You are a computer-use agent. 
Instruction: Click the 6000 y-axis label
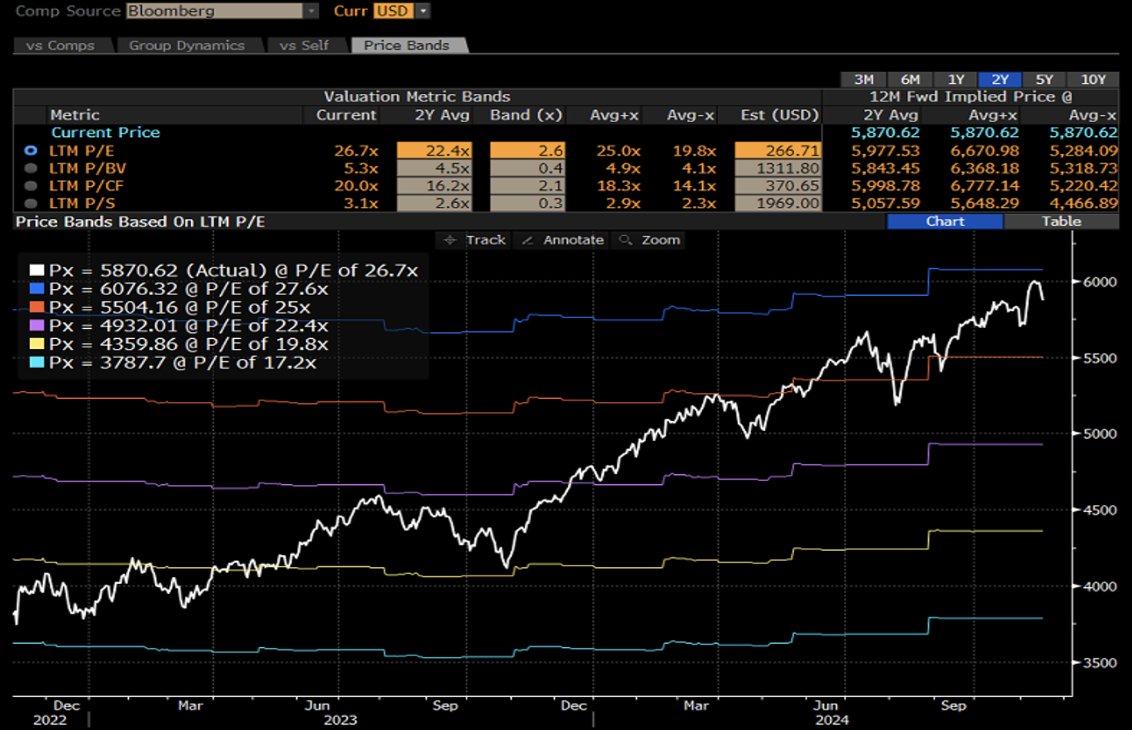tap(1100, 282)
